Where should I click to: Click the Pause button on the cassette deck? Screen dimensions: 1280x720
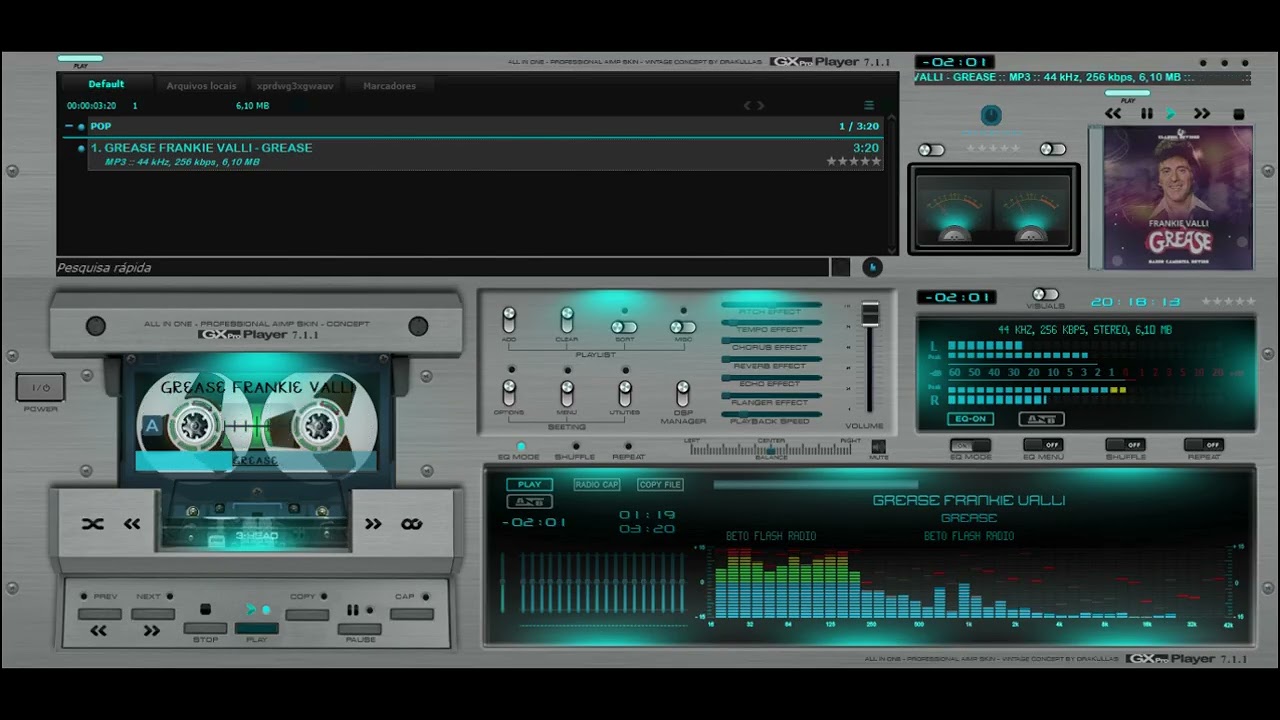359,628
